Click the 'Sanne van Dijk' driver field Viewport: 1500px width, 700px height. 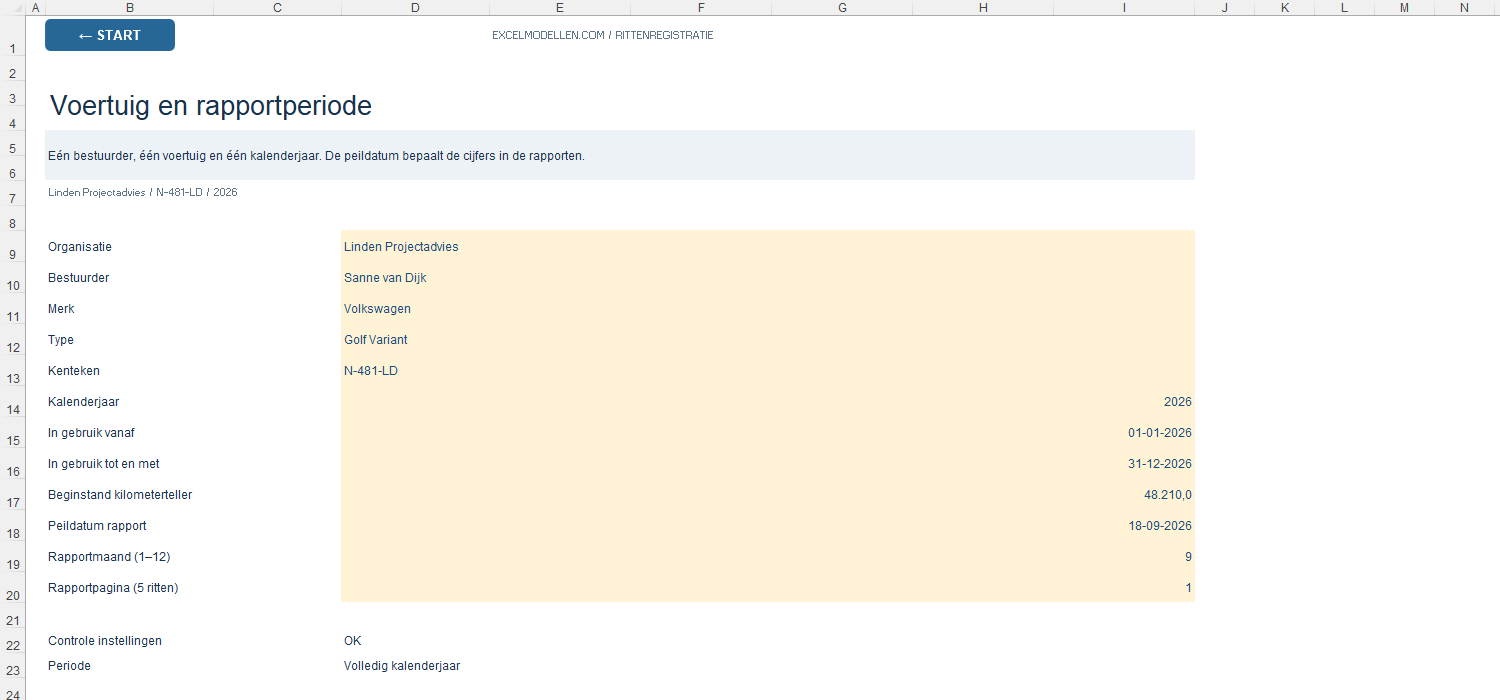768,277
